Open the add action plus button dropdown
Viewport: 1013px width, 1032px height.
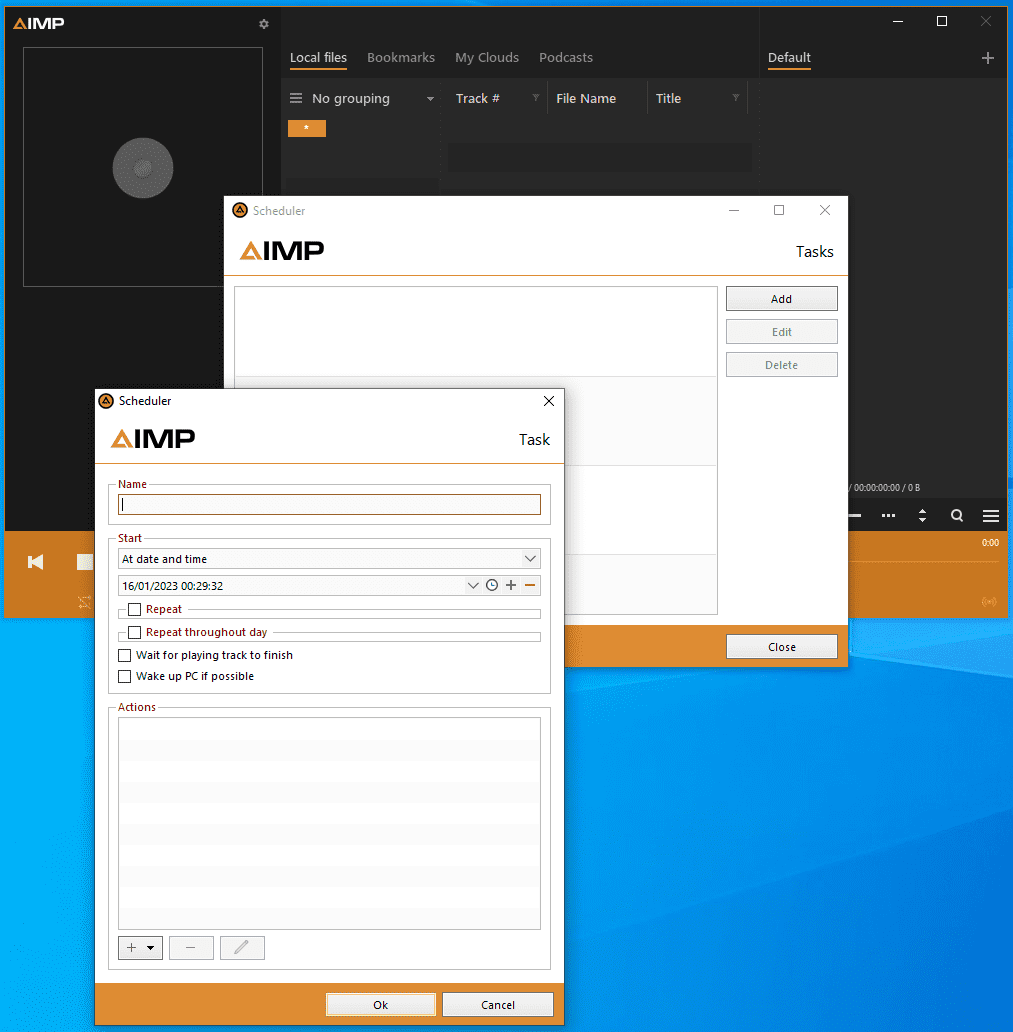(x=140, y=948)
